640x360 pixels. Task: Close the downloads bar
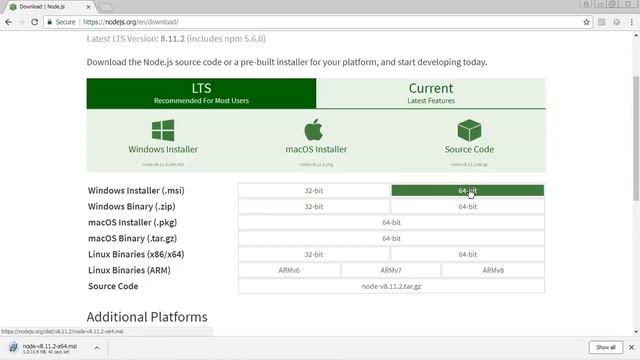[x=631, y=347]
